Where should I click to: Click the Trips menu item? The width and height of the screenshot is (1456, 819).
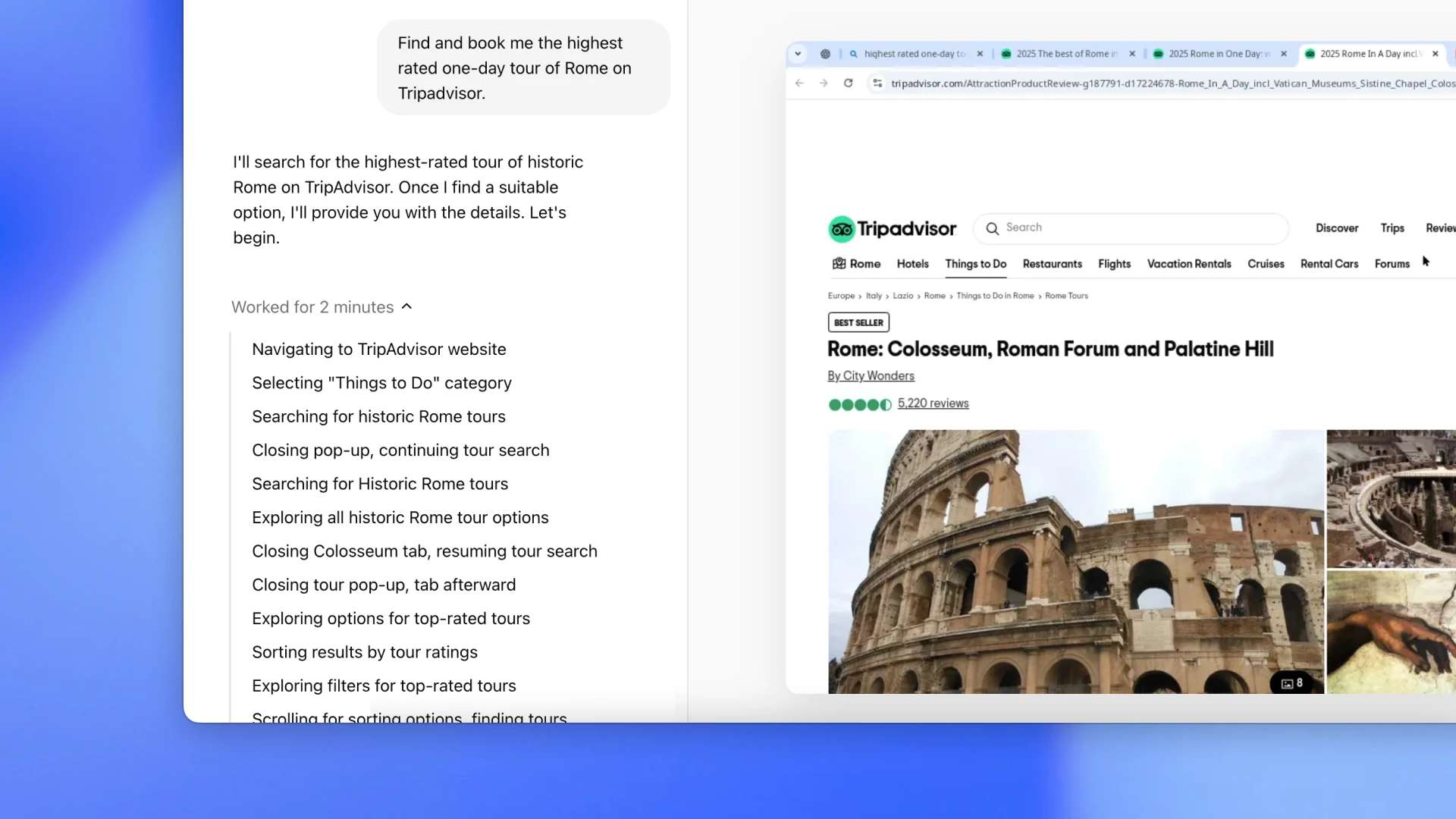[1392, 227]
